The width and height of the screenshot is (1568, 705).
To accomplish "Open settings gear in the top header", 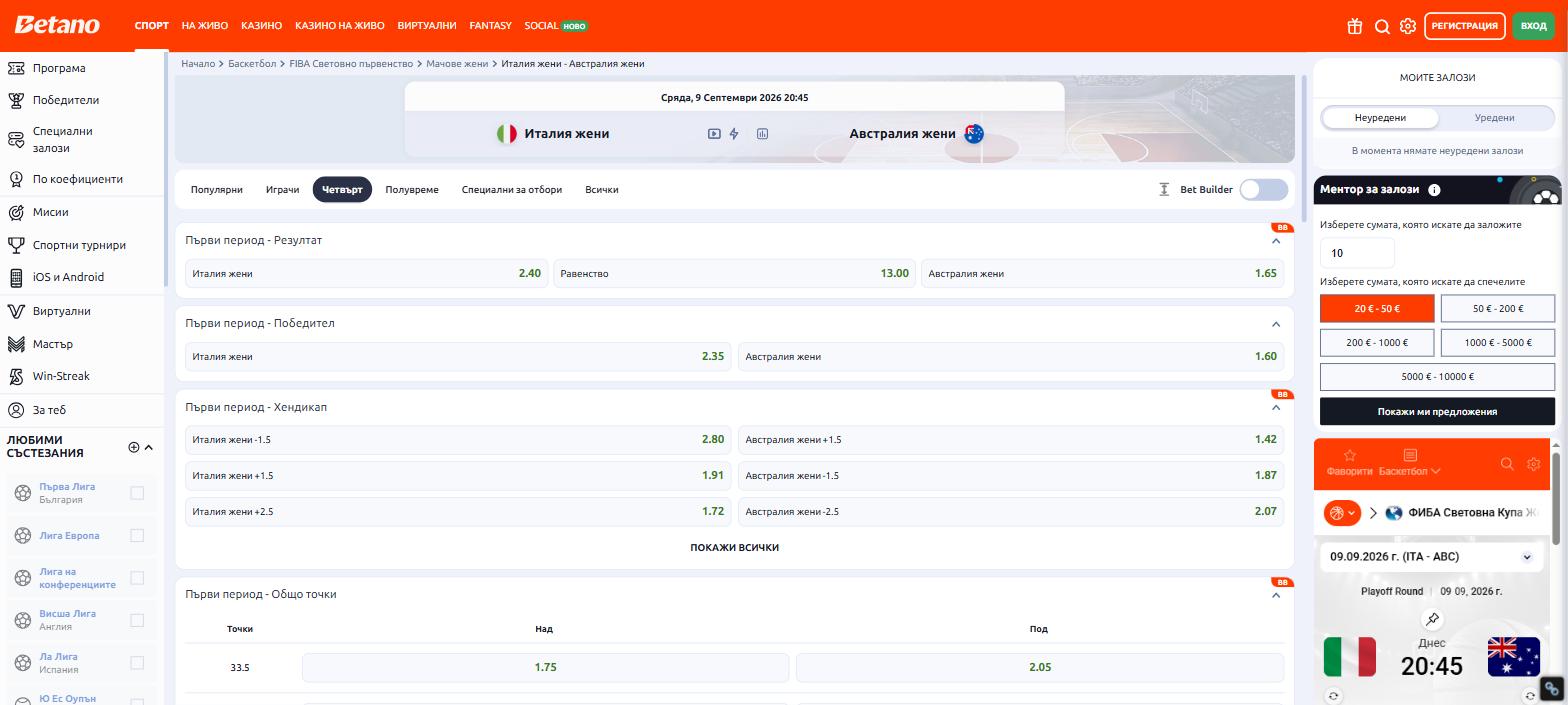I will [x=1408, y=26].
